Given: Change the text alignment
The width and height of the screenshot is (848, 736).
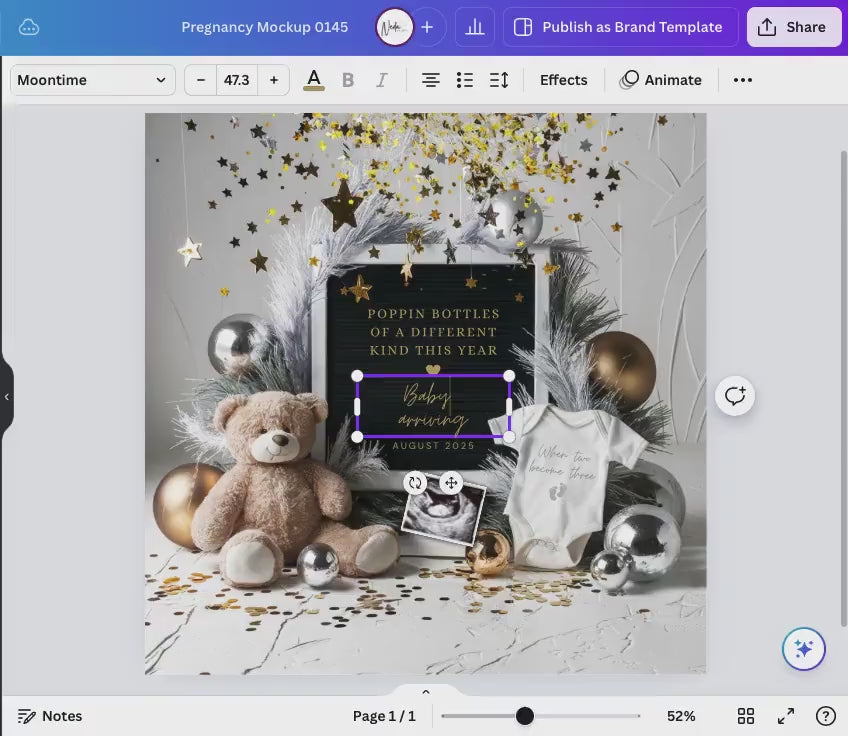Looking at the screenshot, I should click(x=430, y=80).
